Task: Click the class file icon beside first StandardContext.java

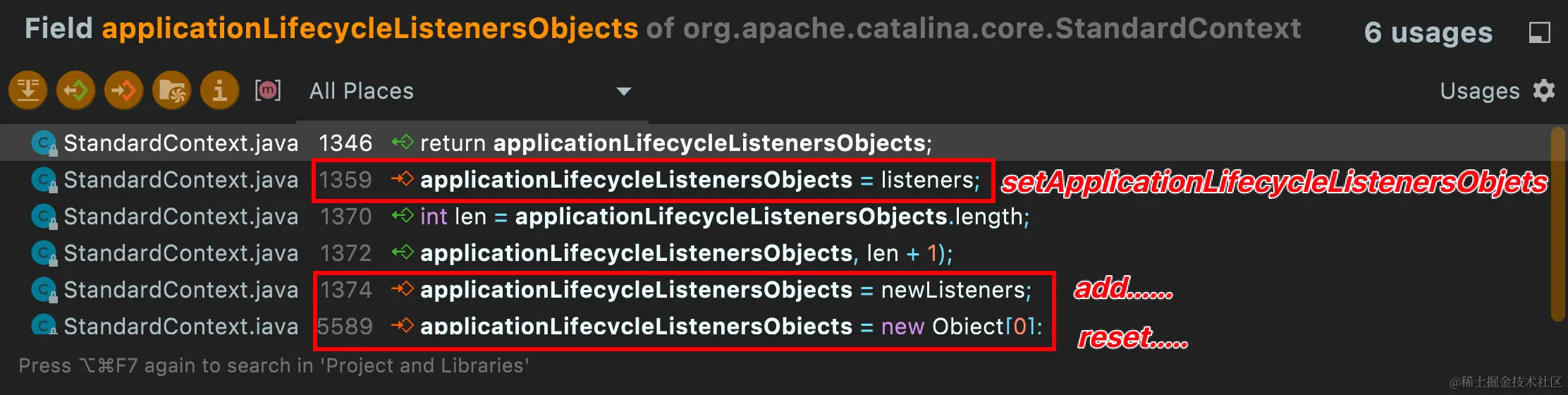Action: [44, 144]
